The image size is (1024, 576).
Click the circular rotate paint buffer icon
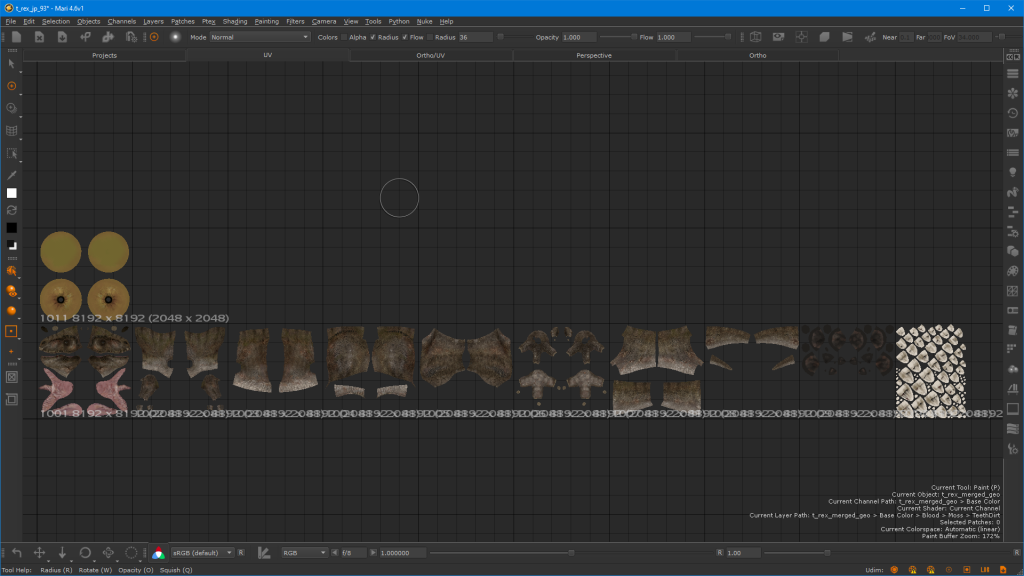85,552
